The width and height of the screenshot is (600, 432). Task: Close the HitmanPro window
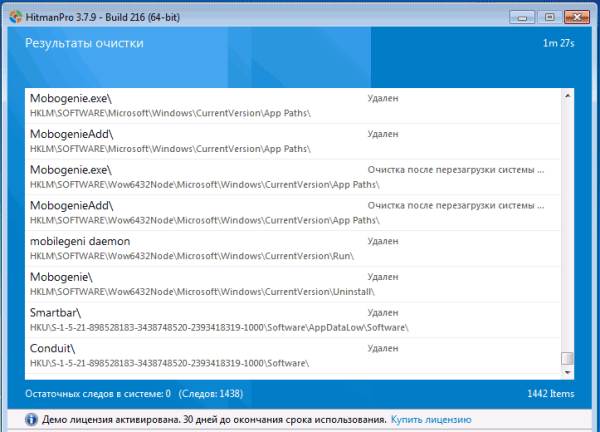576,17
